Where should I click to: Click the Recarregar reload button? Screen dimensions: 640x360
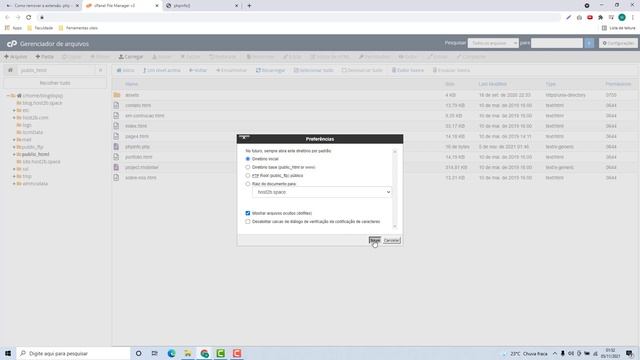pyautogui.click(x=271, y=70)
